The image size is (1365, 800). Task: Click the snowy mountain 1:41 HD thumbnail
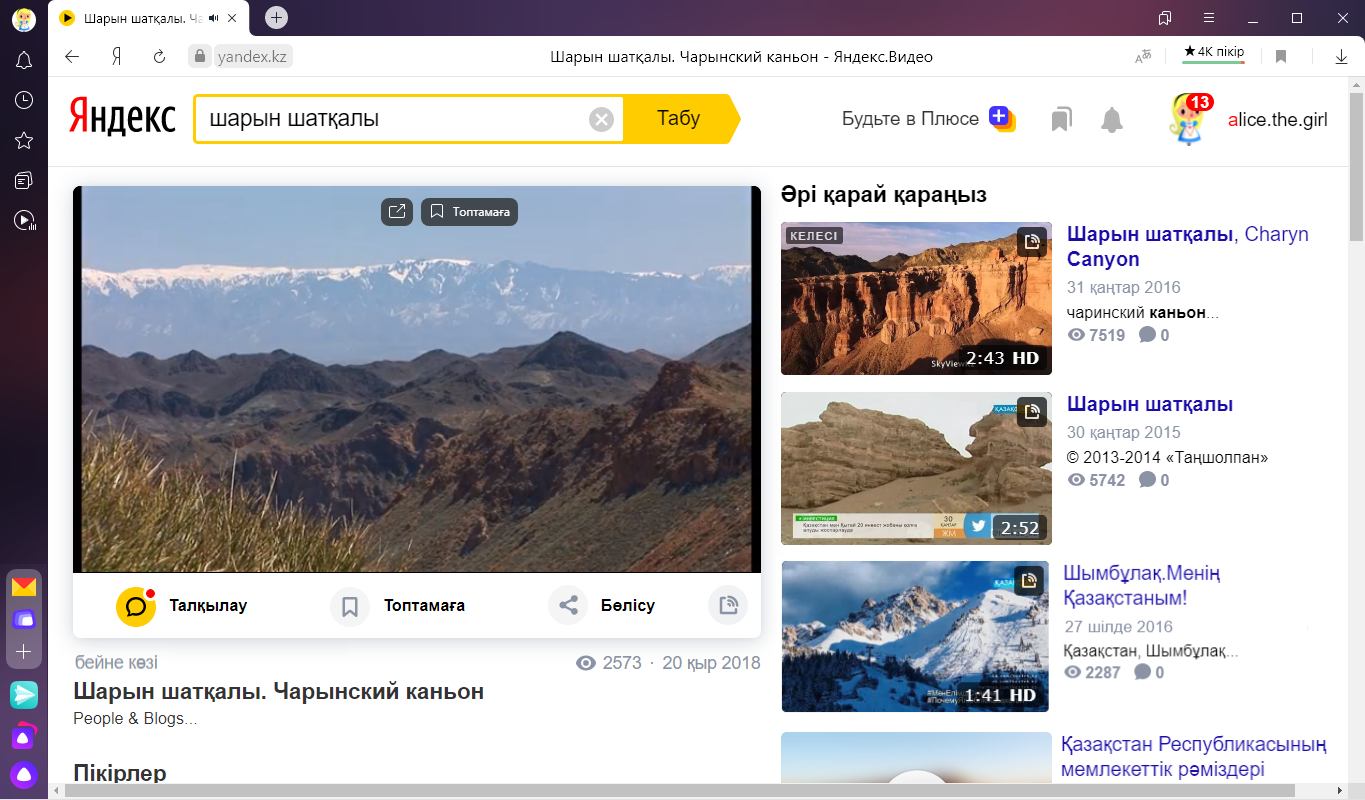[915, 636]
